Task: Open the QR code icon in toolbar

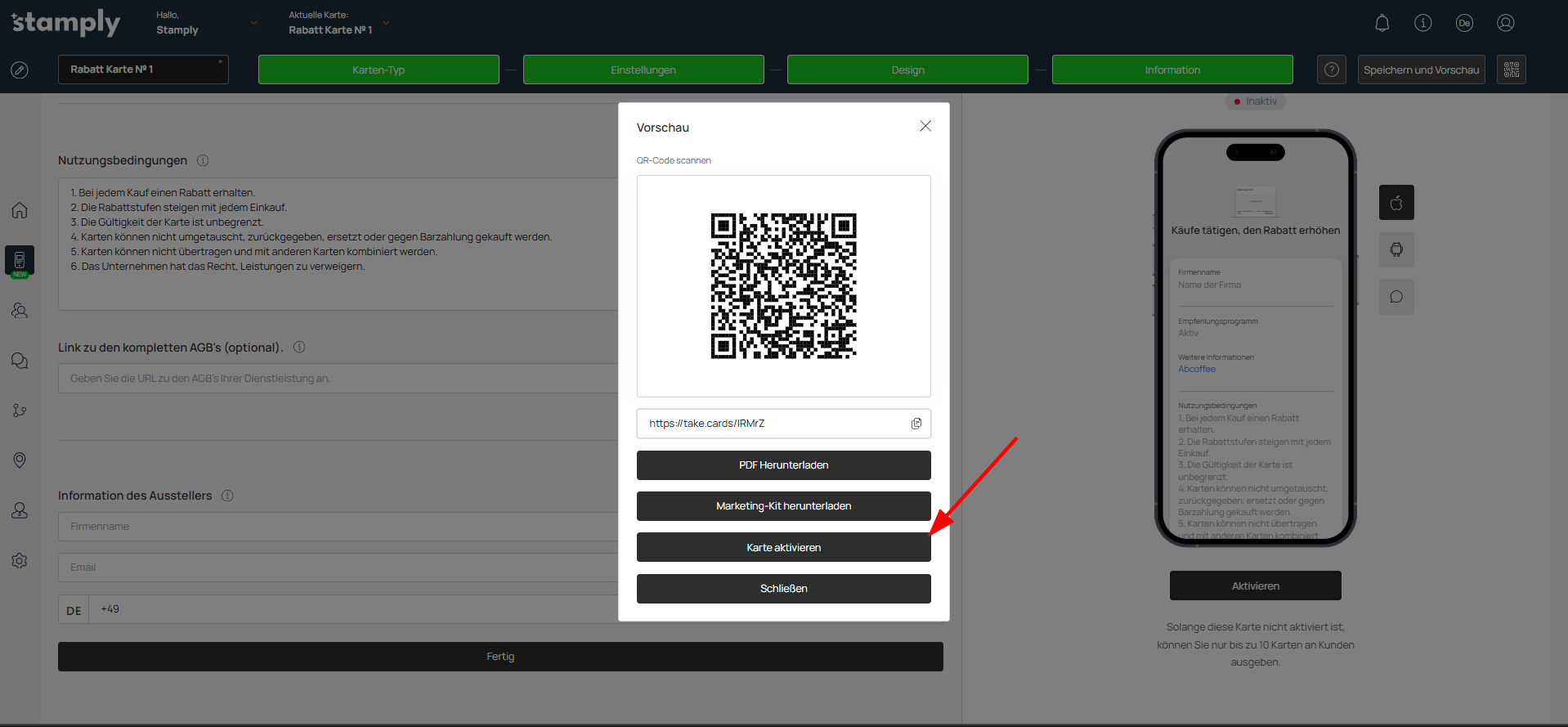Action: (1511, 70)
